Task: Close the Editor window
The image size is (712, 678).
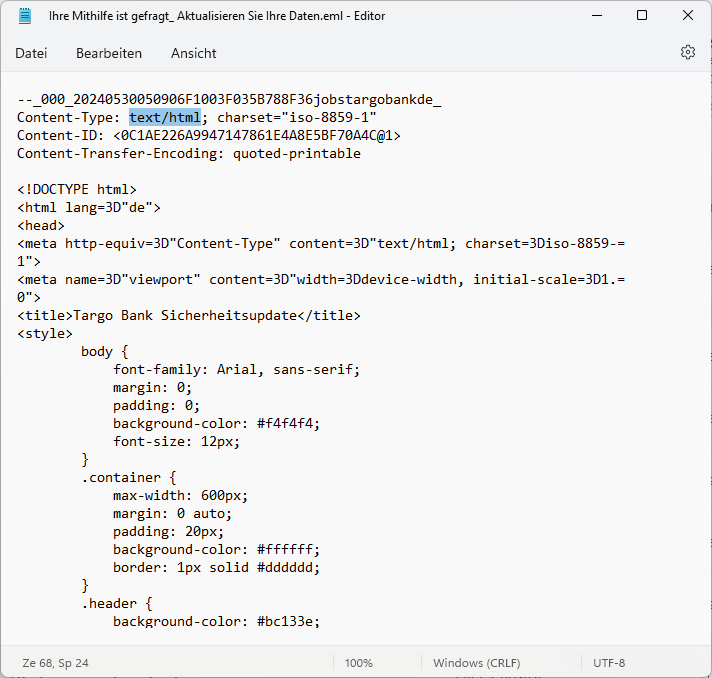Action: pyautogui.click(x=688, y=16)
